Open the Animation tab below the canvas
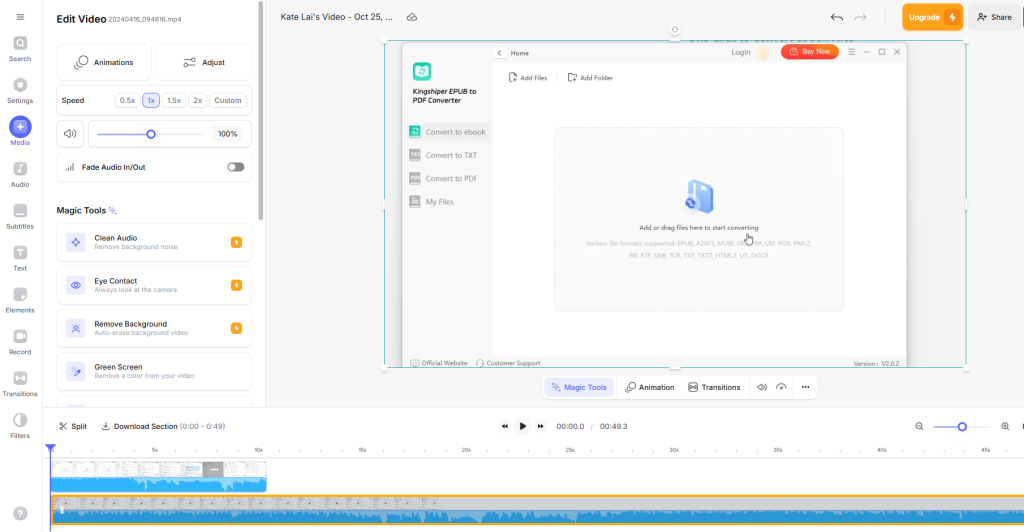This screenshot has height=532, width=1024. coord(650,387)
